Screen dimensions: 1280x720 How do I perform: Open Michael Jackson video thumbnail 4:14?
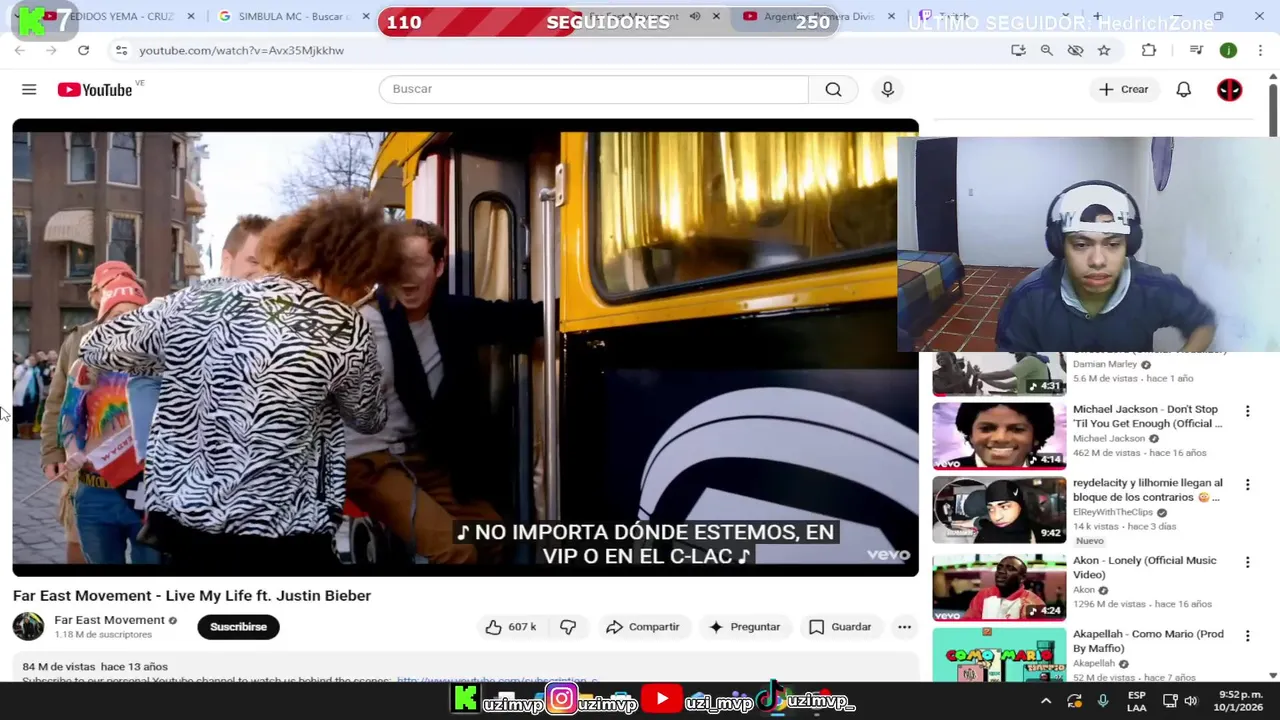pyautogui.click(x=999, y=436)
